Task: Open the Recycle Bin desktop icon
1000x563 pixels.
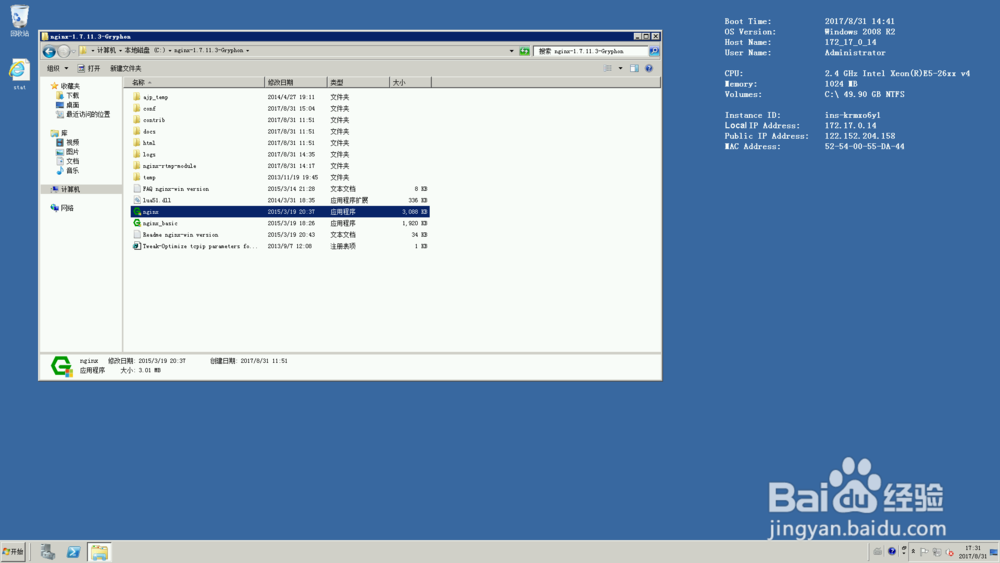Action: click(x=19, y=20)
